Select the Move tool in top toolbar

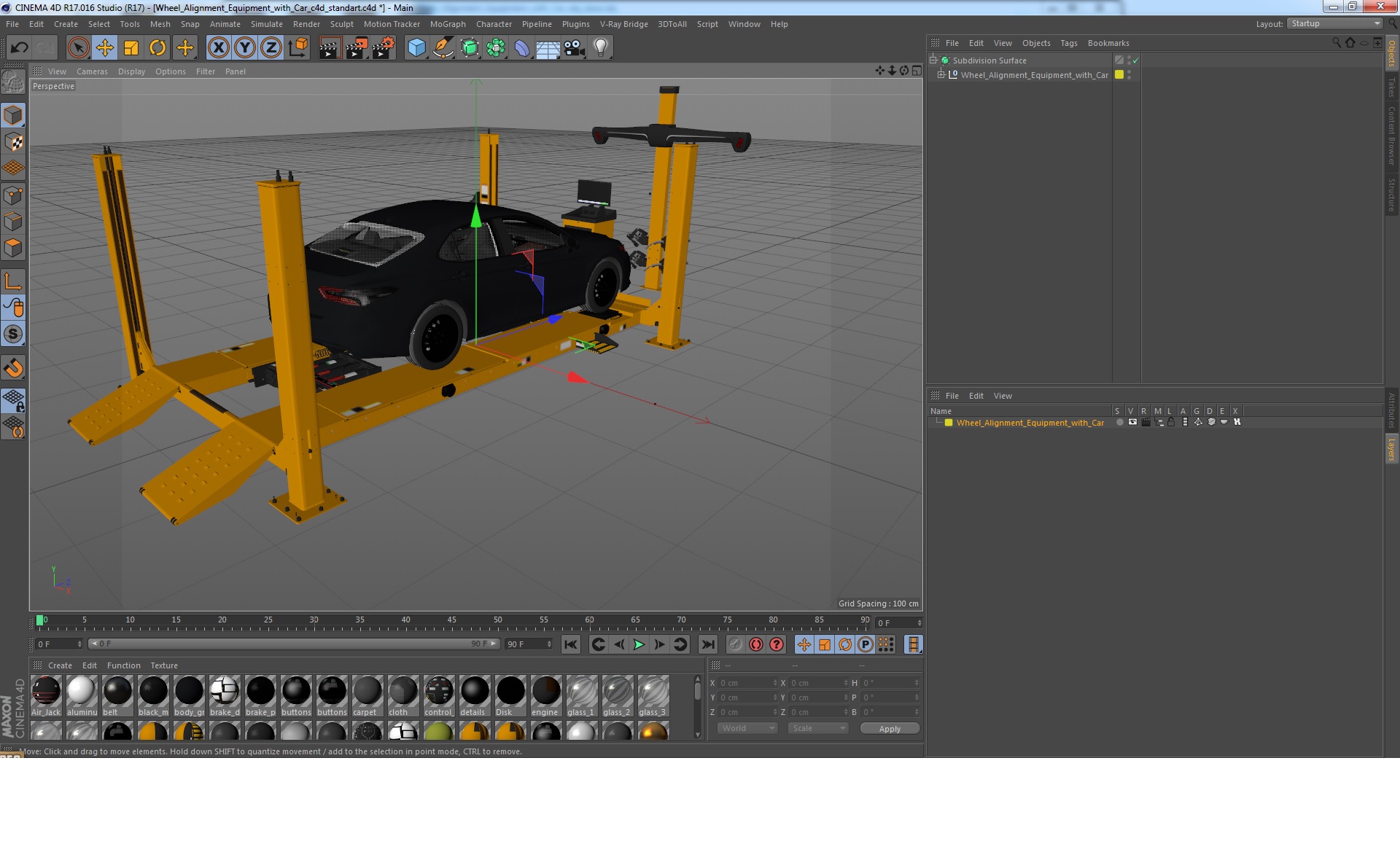click(104, 48)
